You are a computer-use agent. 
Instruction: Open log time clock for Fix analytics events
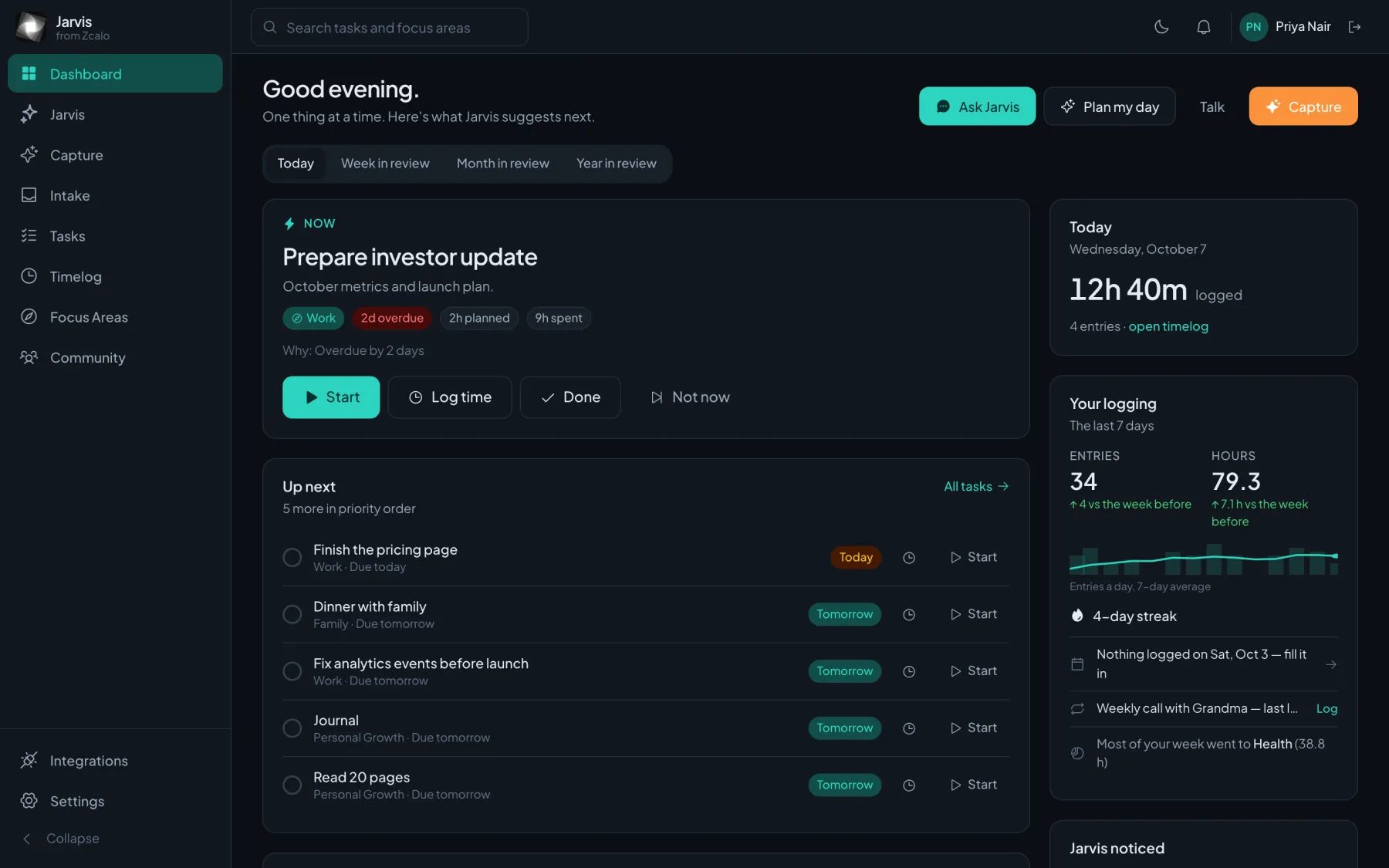[909, 671]
